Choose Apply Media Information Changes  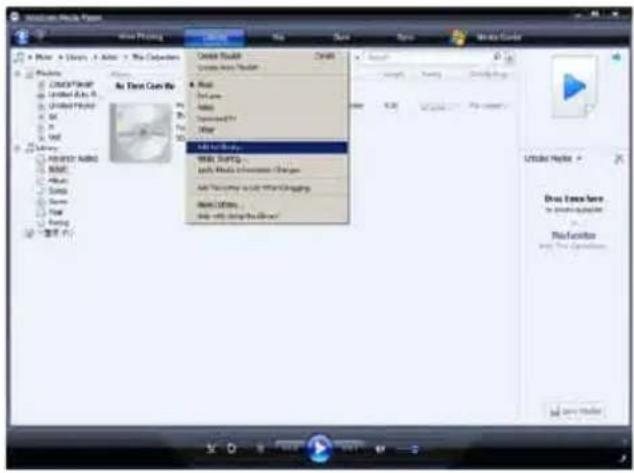267,170
